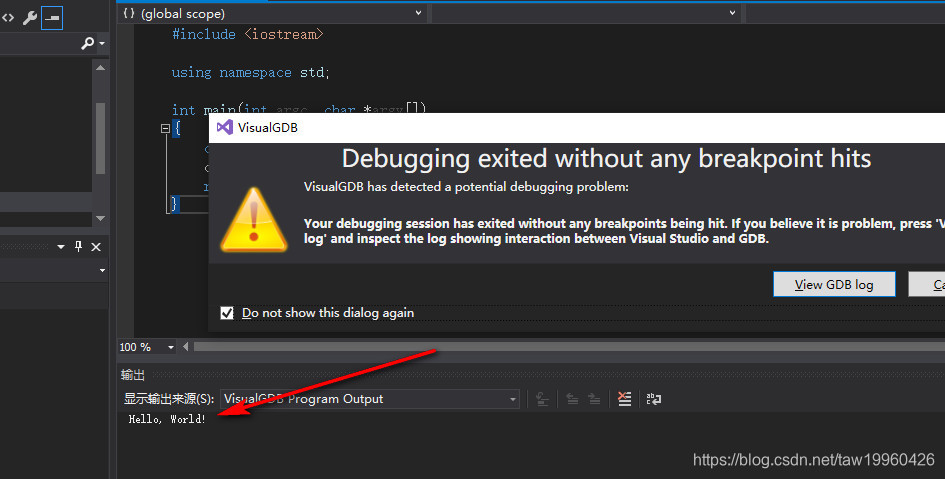Image resolution: width=945 pixels, height=479 pixels.
Task: Click the side panel scroll up arrow
Action: (x=101, y=68)
